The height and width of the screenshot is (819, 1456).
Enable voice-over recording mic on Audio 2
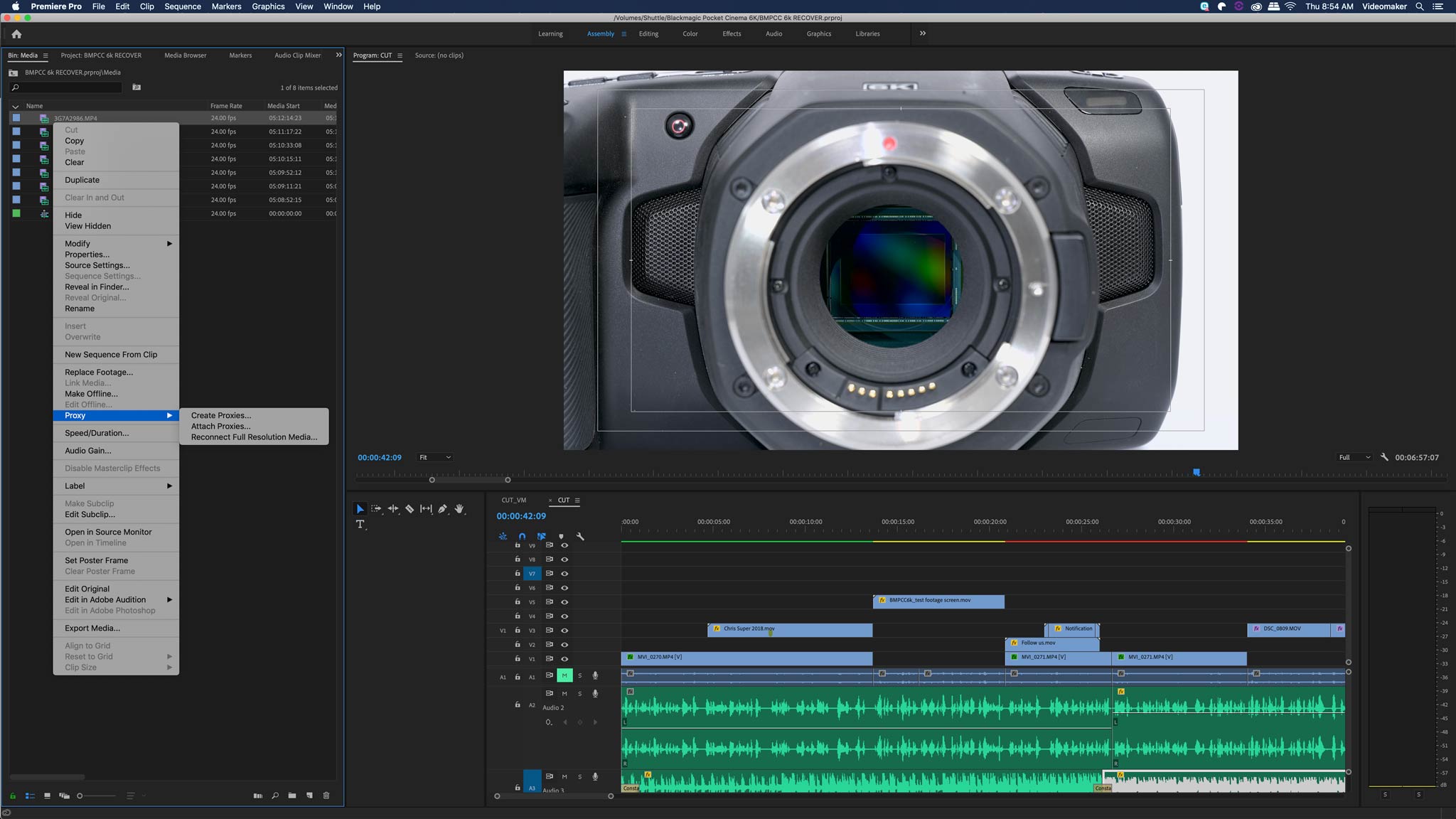coord(595,694)
